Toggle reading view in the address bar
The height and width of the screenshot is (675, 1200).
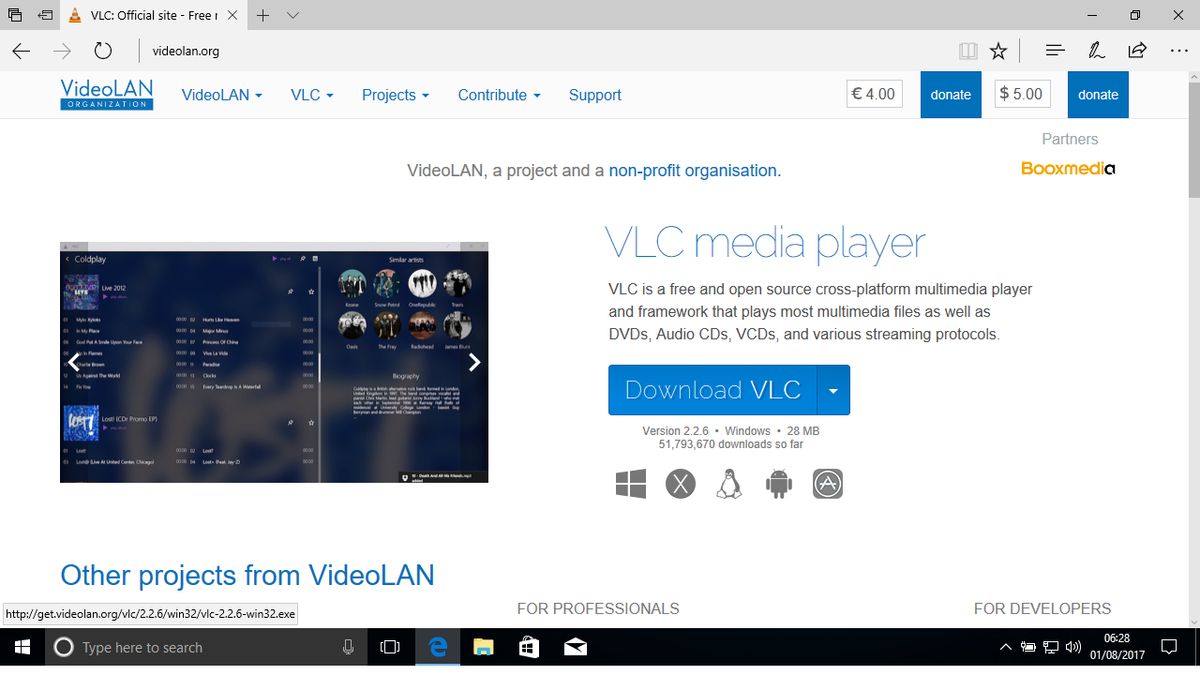pyautogui.click(x=967, y=50)
